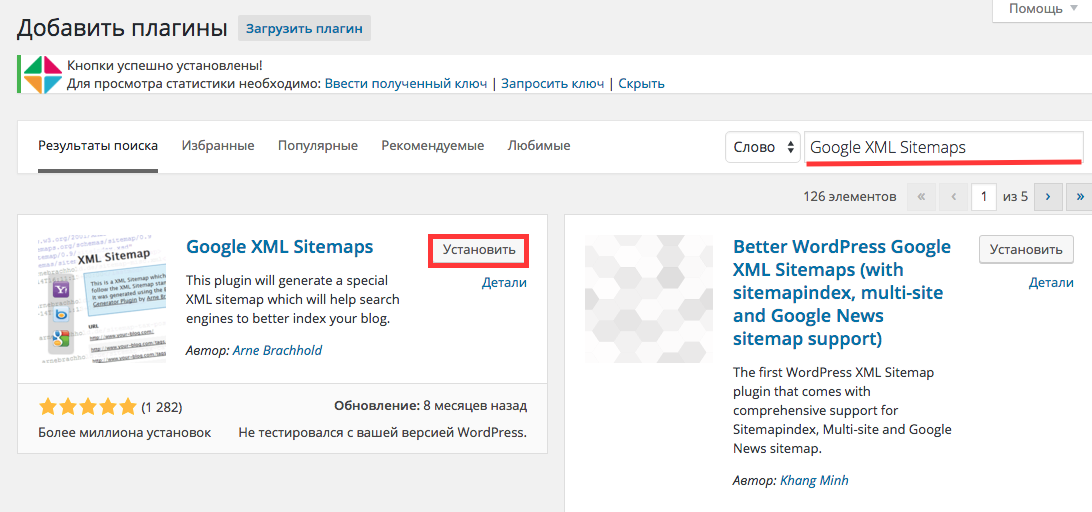Click Более миллиона установок text

pyautogui.click(x=125, y=433)
